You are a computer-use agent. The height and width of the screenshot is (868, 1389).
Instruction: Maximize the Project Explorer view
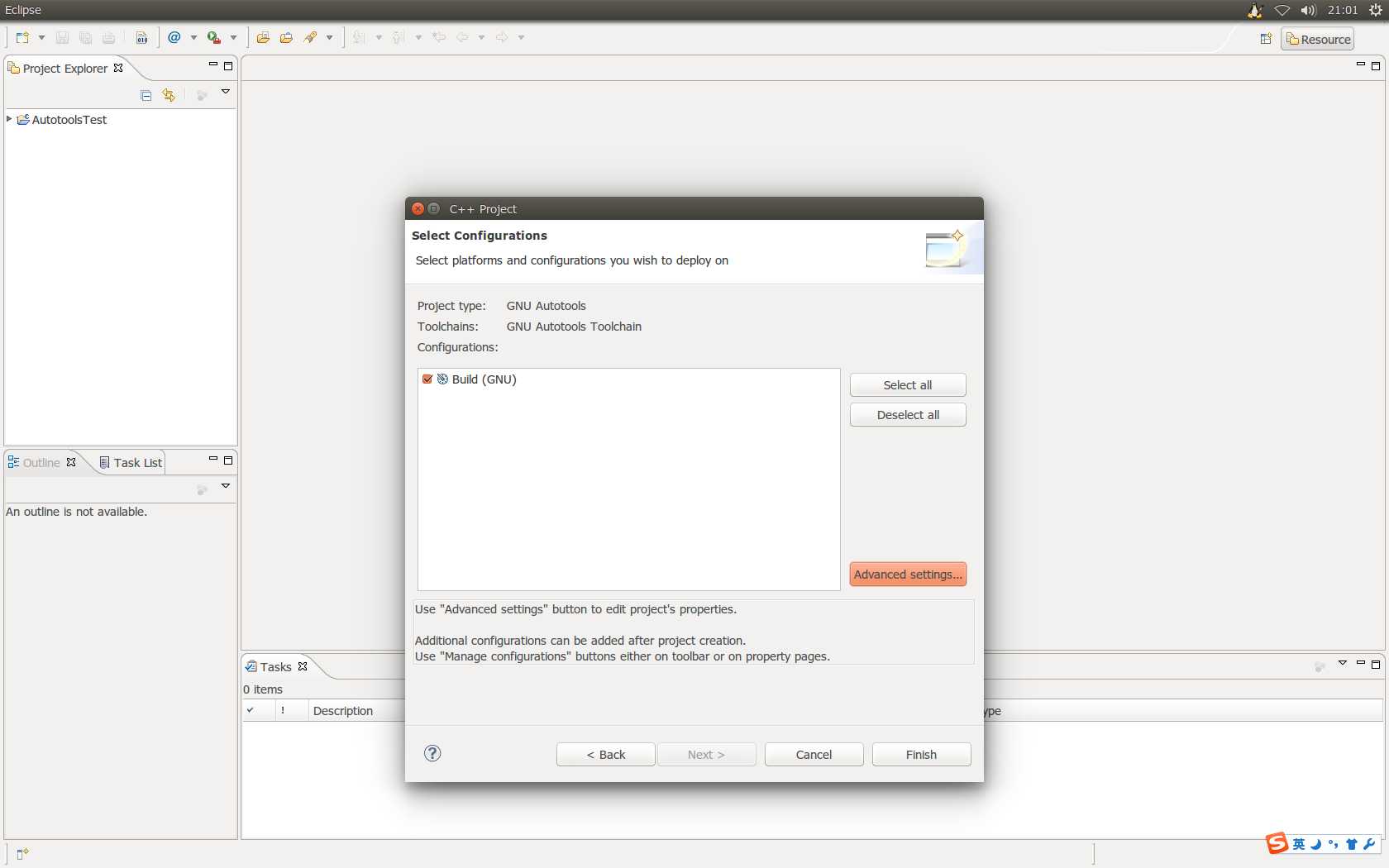coord(228,66)
